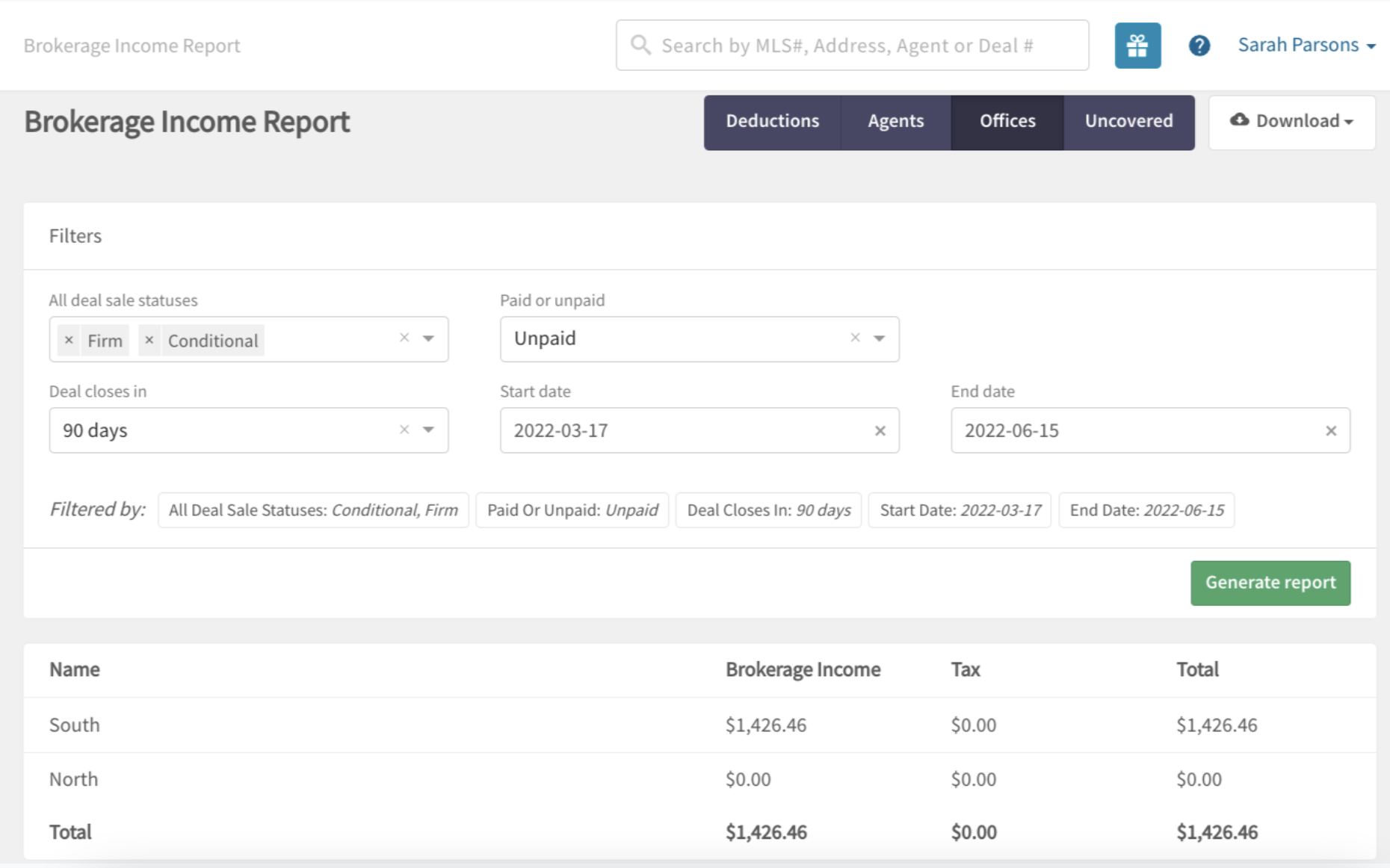
Task: Click South's tax value $0.00
Action: tap(974, 725)
